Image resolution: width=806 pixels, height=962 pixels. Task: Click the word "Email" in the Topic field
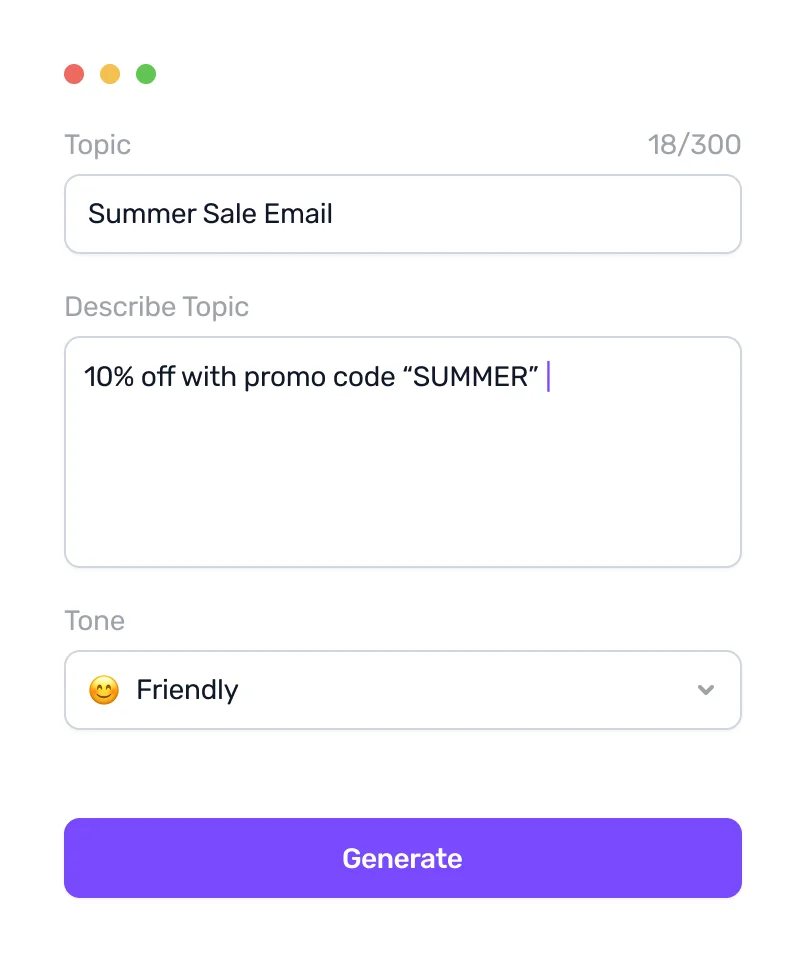pos(298,214)
